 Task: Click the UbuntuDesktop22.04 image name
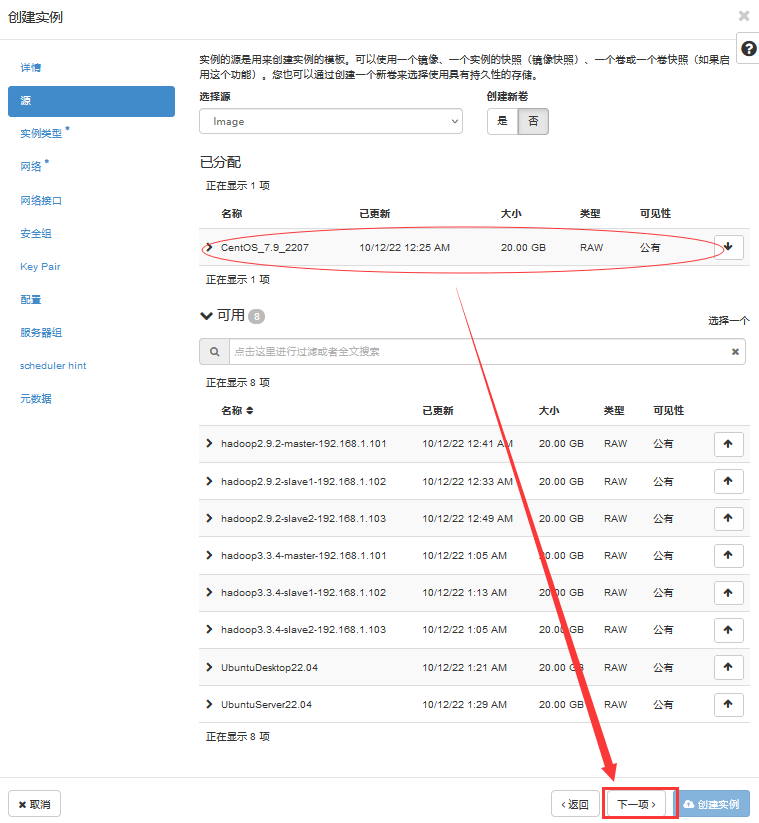(x=269, y=668)
